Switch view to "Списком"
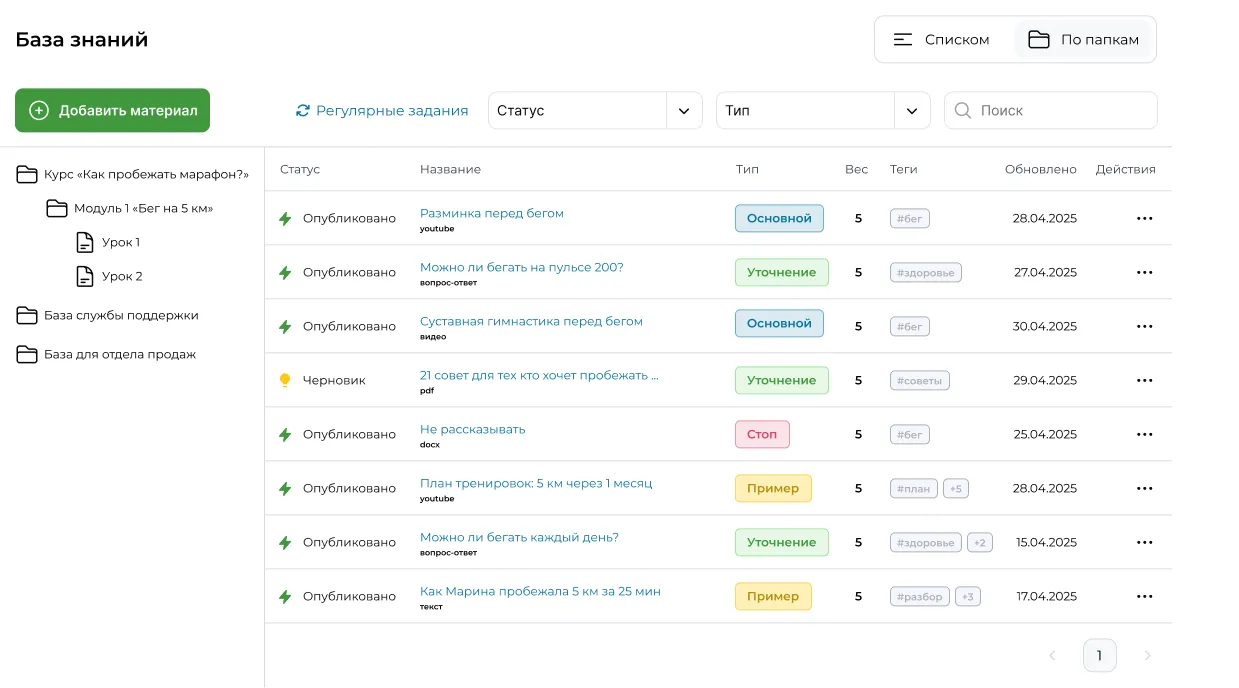The height and width of the screenshot is (688, 1239). [941, 40]
